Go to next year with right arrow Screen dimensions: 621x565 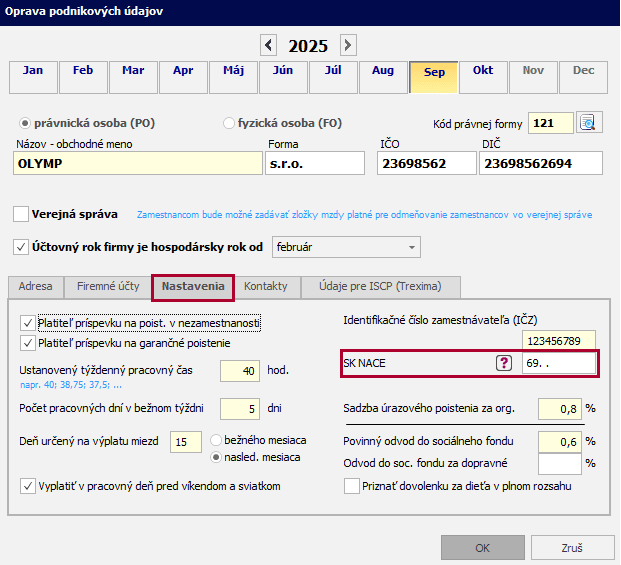click(347, 45)
